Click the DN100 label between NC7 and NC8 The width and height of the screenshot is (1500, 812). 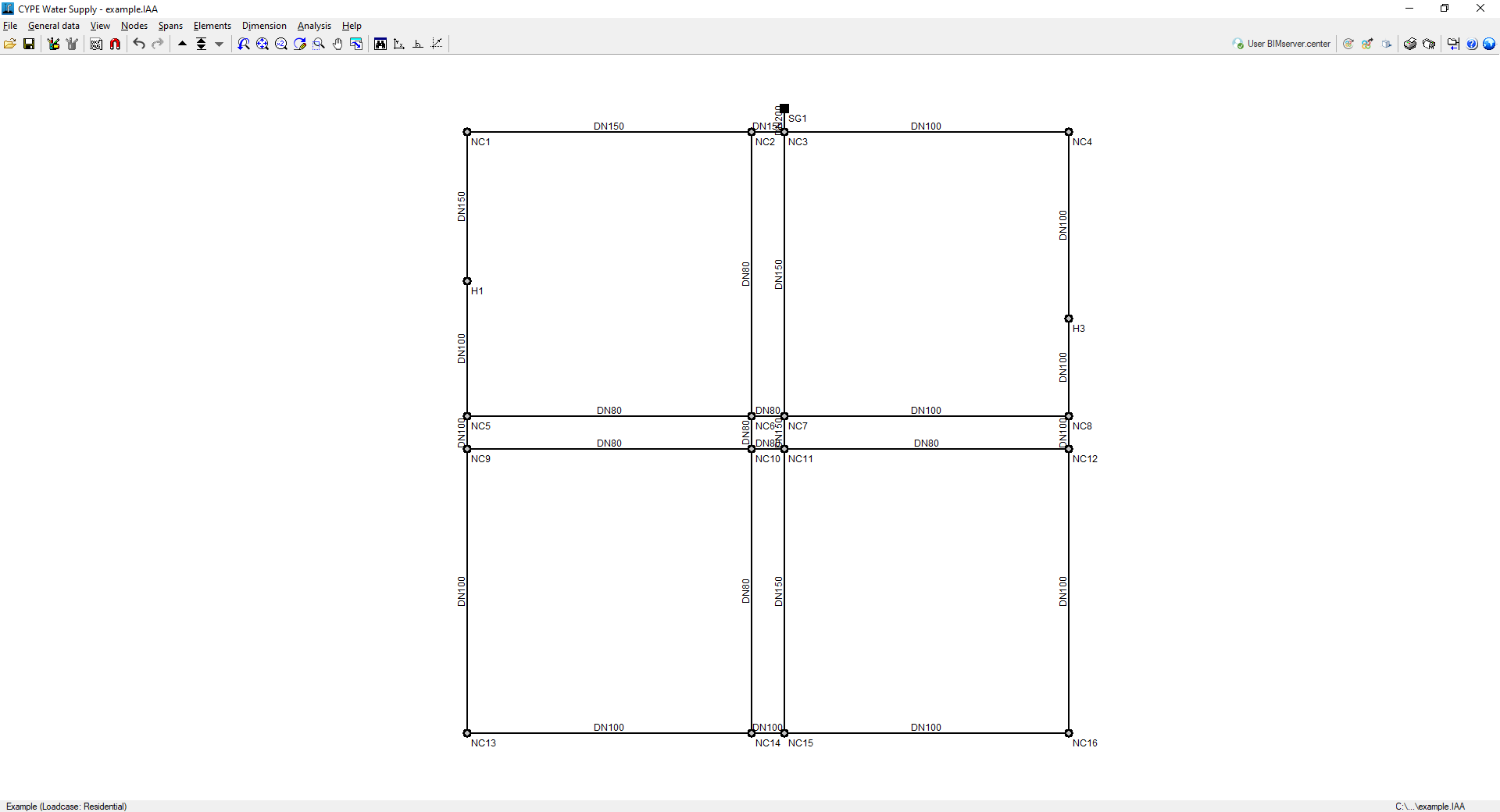click(x=926, y=410)
